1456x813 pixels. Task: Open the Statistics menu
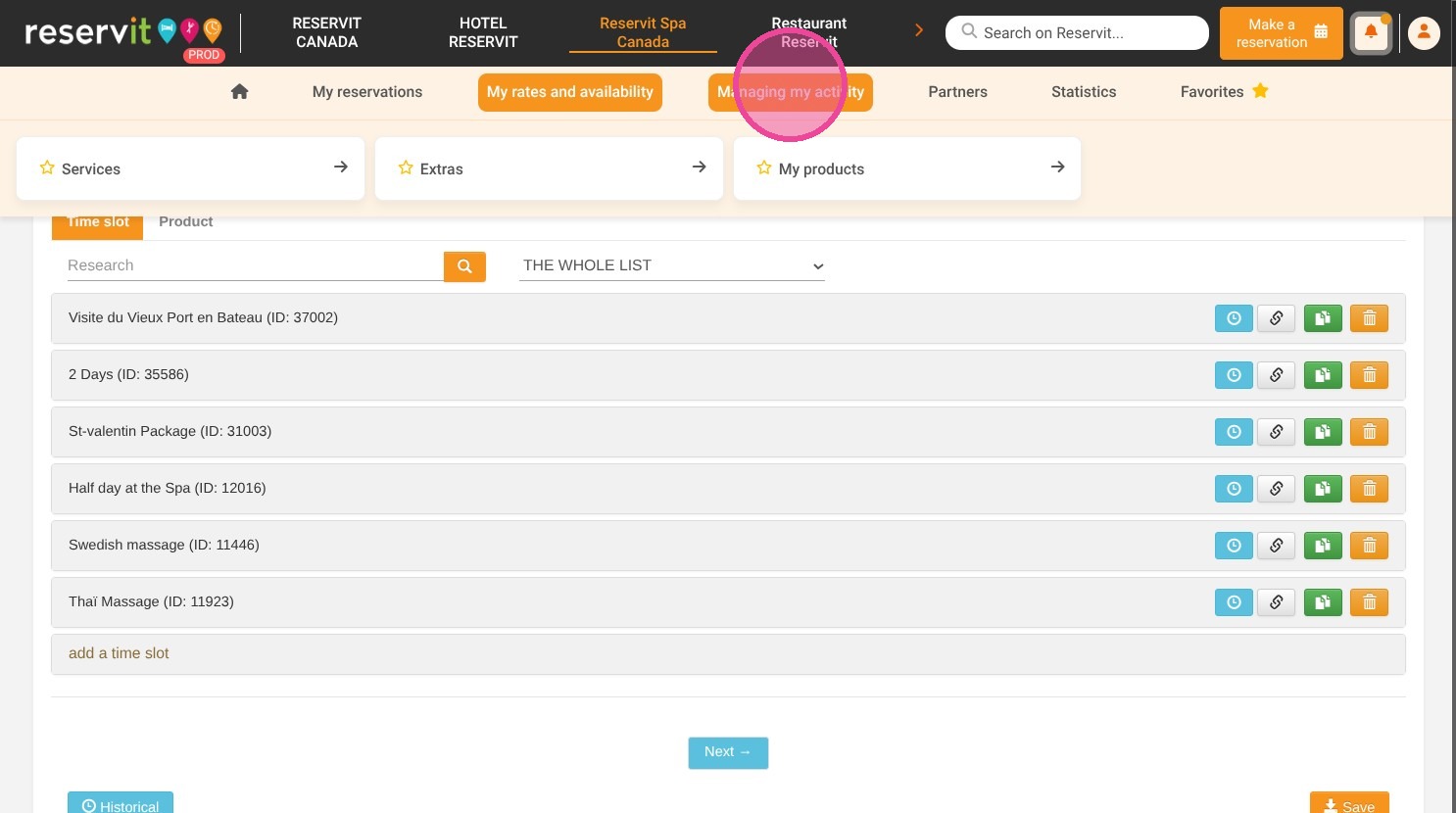point(1084,92)
